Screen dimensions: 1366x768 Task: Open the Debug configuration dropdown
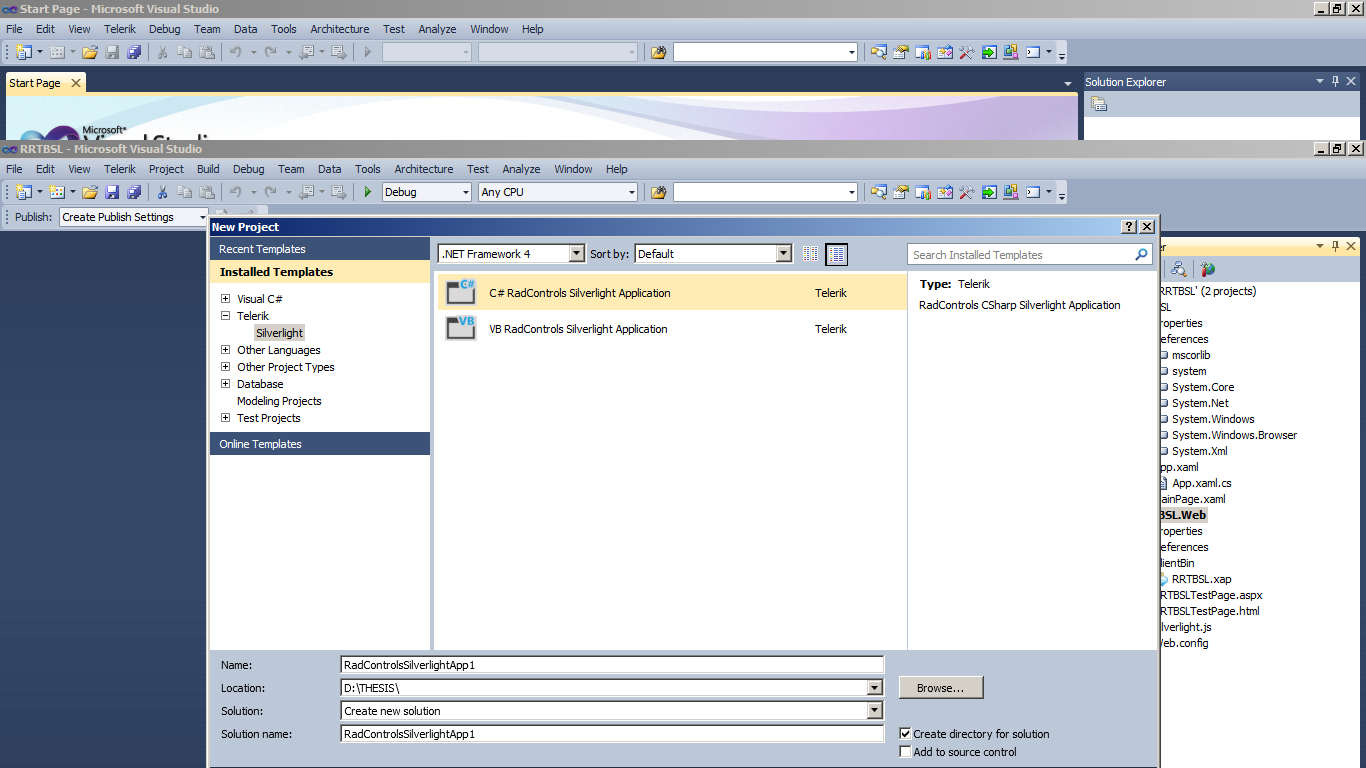pos(465,192)
